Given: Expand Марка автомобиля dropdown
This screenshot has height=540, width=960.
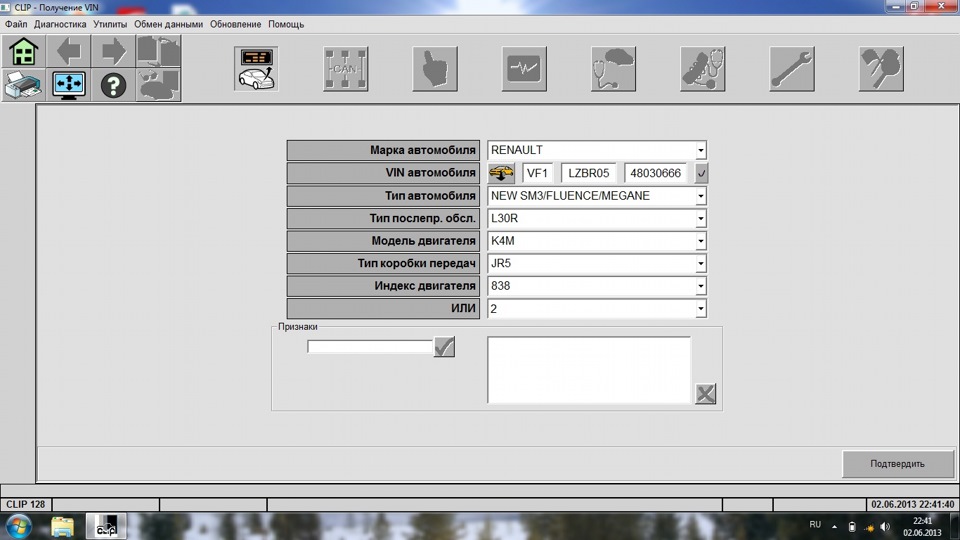Looking at the screenshot, I should [x=701, y=150].
